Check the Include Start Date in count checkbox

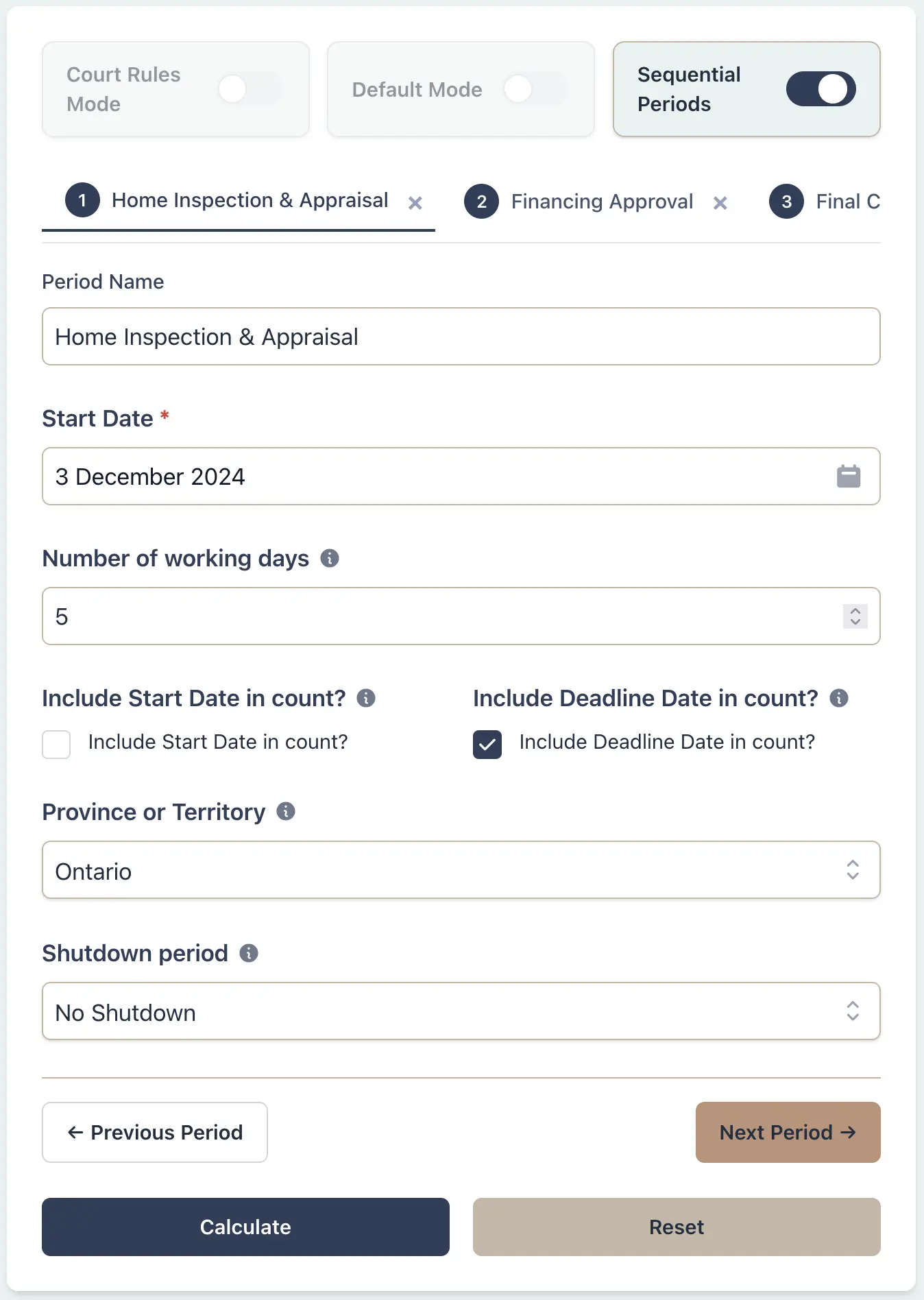point(56,745)
